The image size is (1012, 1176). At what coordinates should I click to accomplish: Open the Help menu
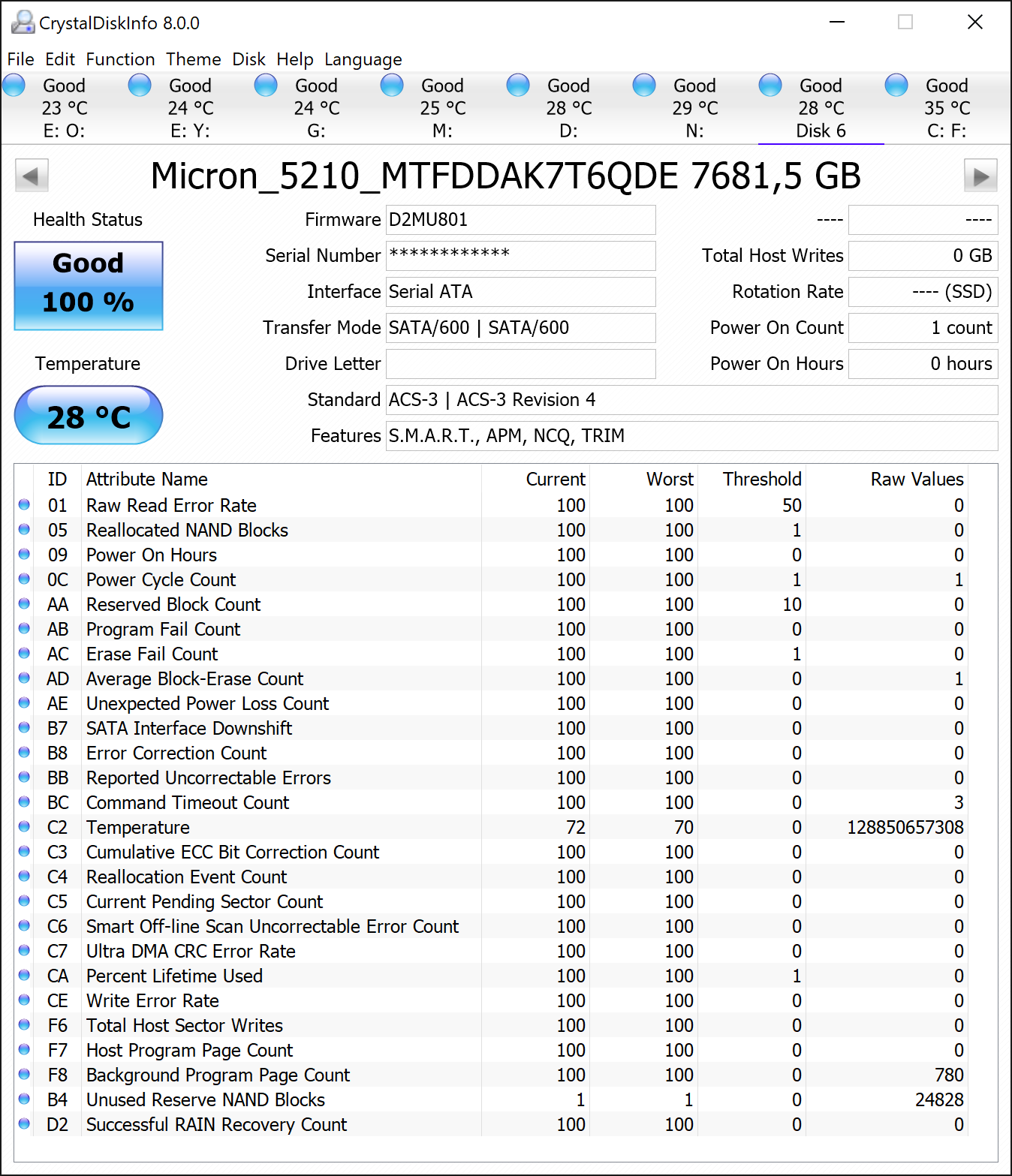[x=295, y=59]
